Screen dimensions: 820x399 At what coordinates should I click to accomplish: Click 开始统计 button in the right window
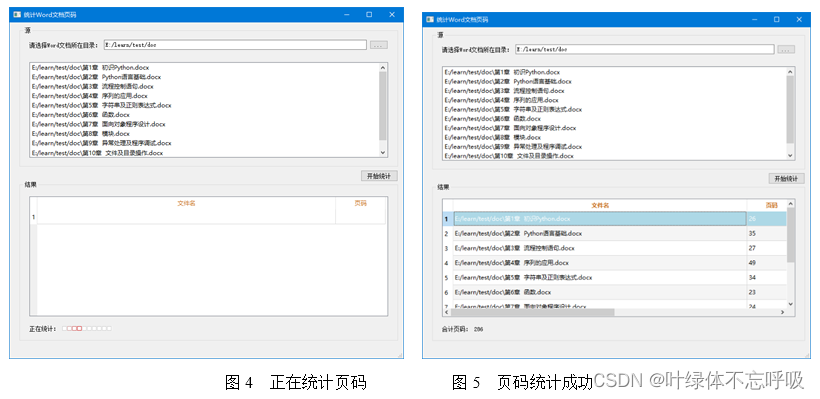[x=787, y=178]
